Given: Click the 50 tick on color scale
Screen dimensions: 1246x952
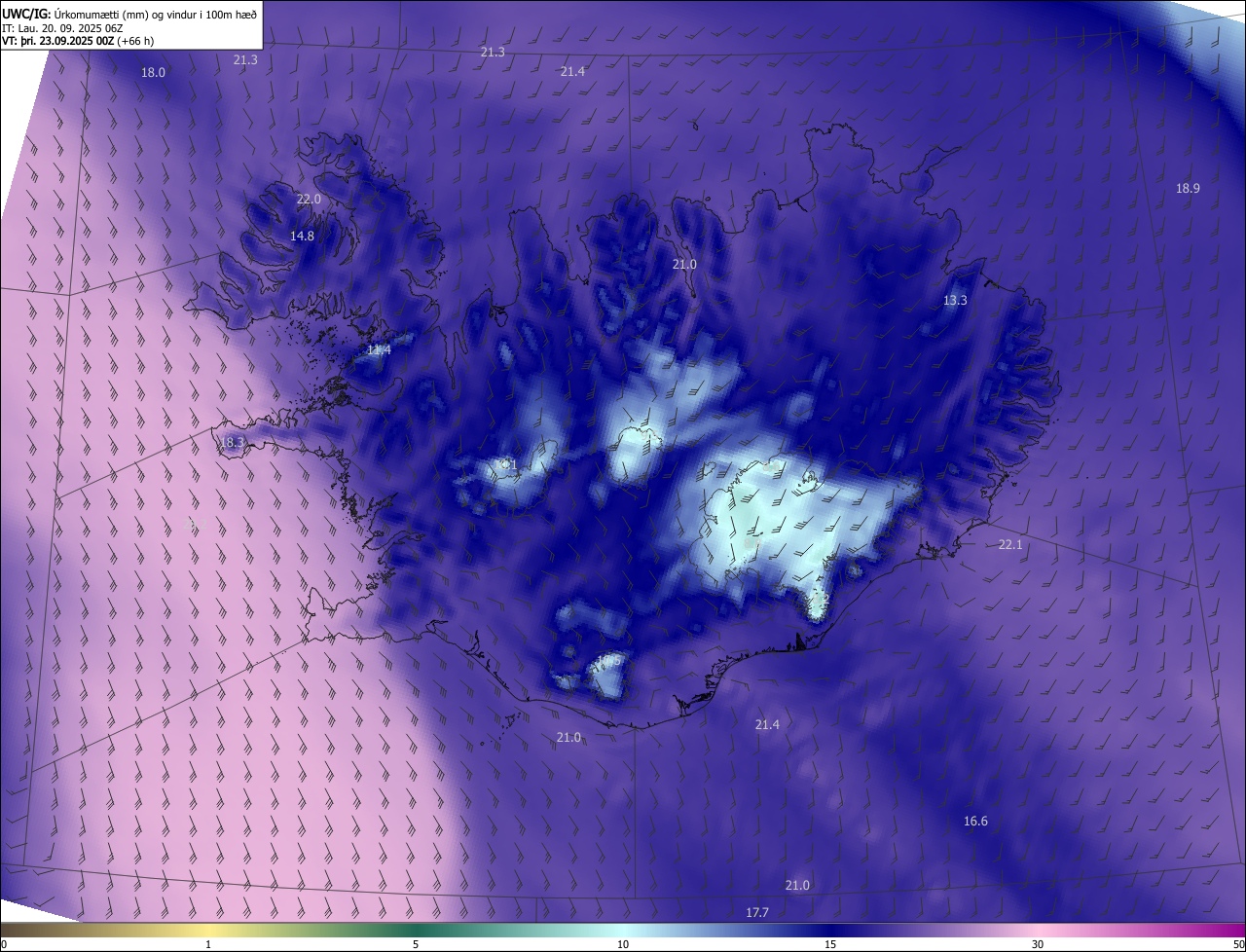Looking at the screenshot, I should [1238, 944].
